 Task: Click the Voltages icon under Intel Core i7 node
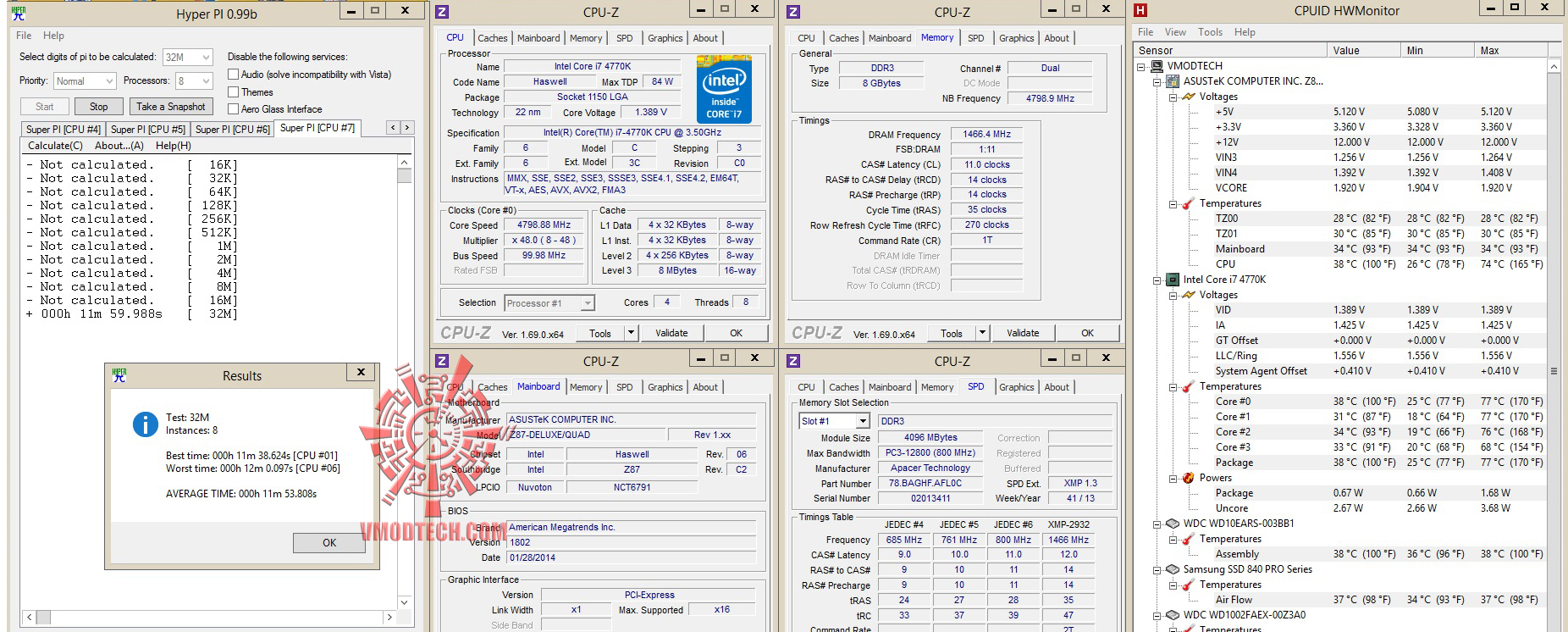coord(1188,295)
